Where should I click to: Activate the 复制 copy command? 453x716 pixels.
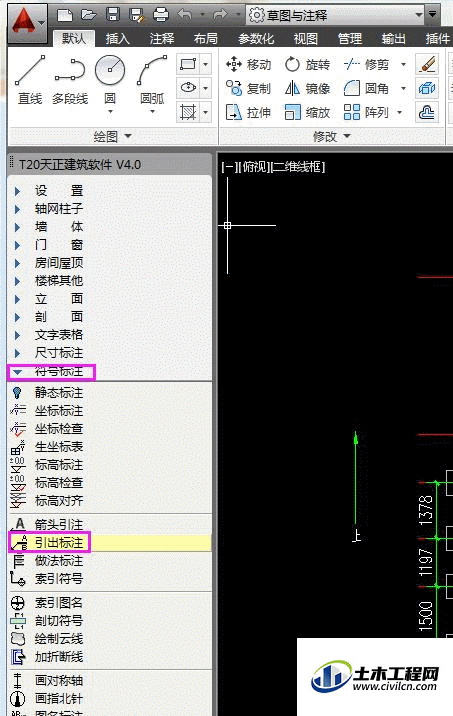pyautogui.click(x=248, y=88)
